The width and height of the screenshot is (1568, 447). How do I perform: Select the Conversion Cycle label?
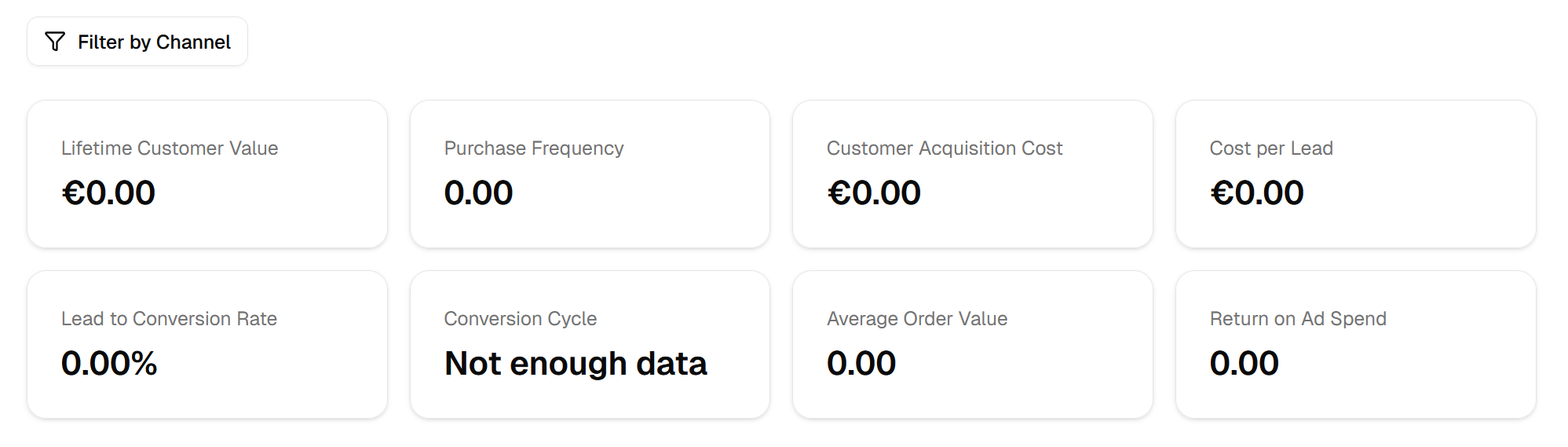pyautogui.click(x=521, y=319)
